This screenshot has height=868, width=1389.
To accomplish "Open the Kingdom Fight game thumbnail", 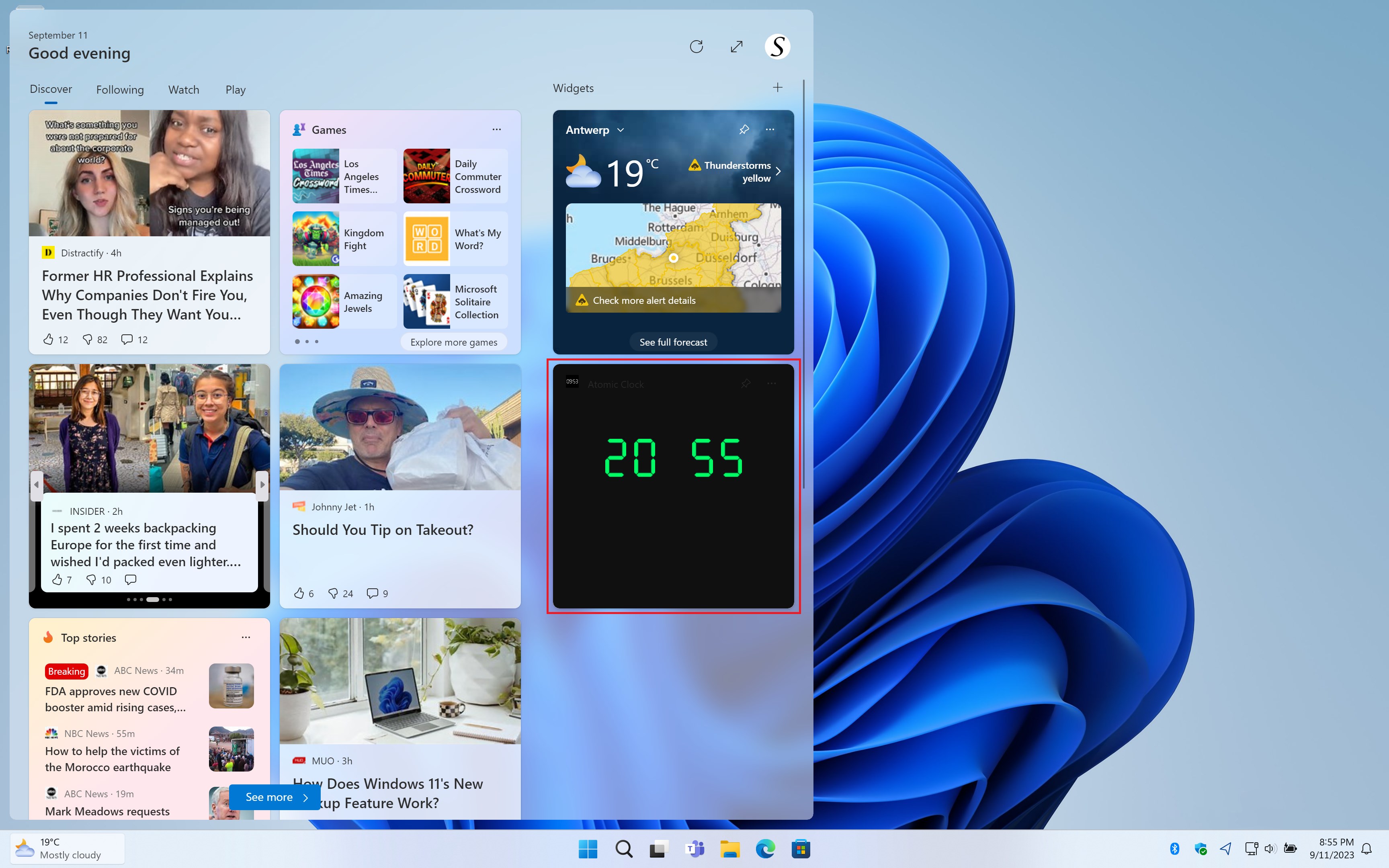I will click(x=315, y=238).
